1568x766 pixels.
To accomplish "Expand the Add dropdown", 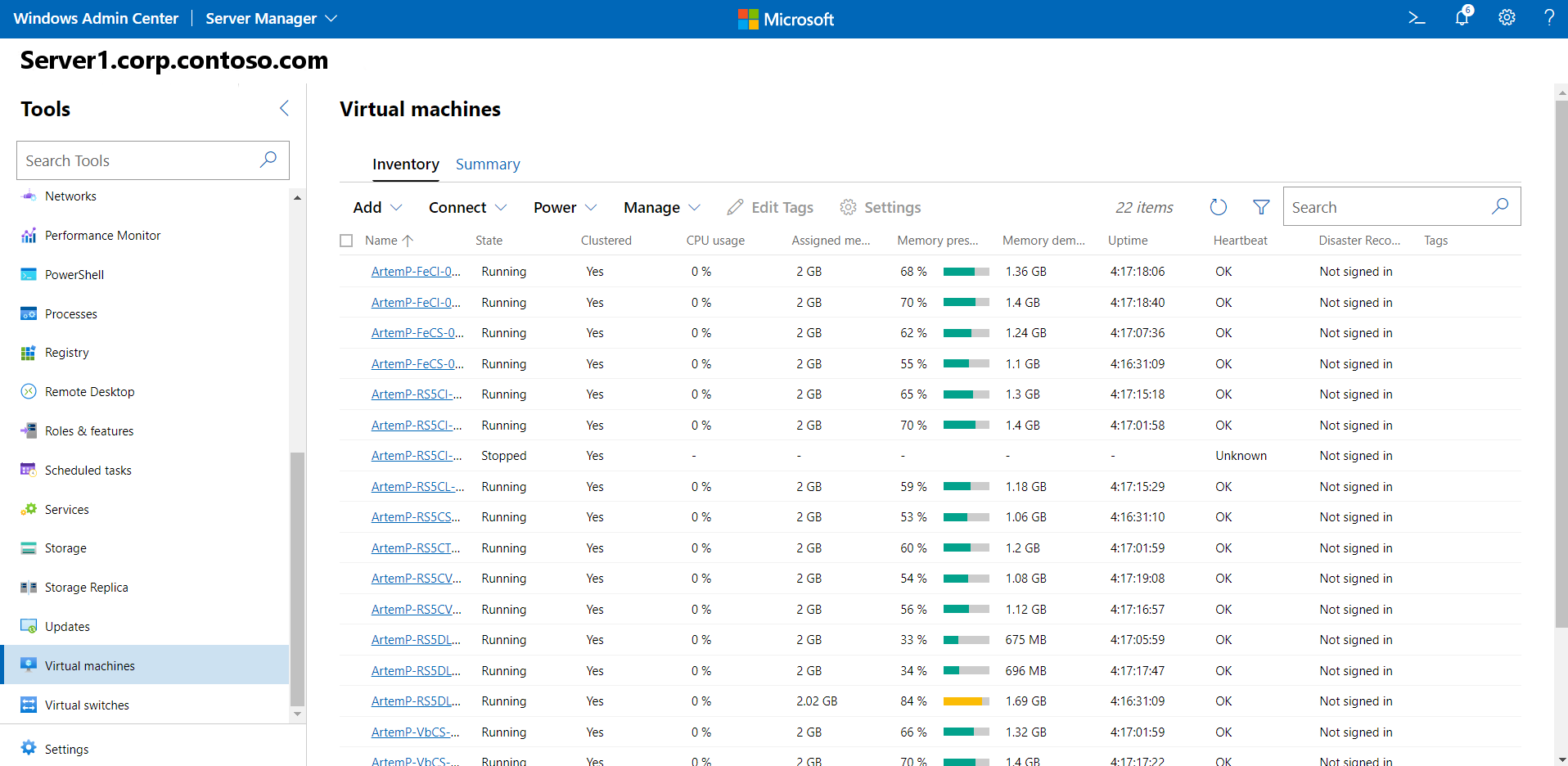I will [x=377, y=208].
